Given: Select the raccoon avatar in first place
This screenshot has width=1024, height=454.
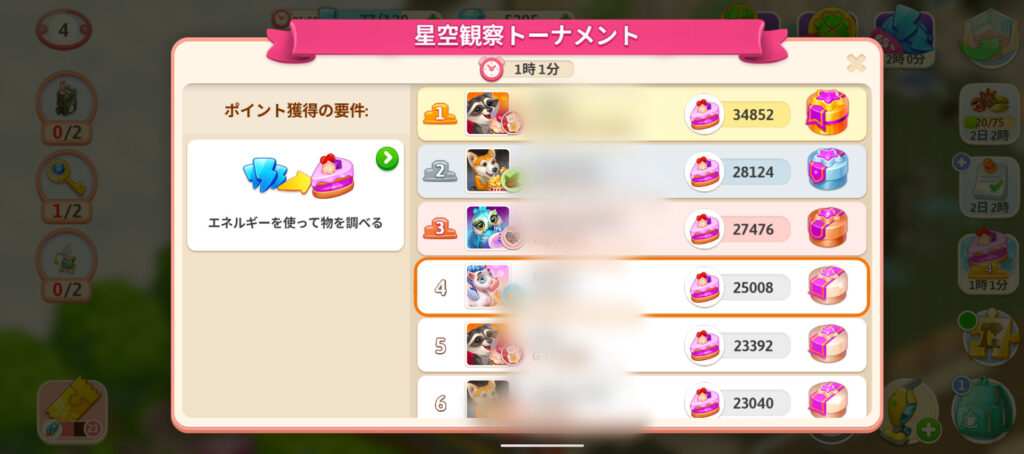Looking at the screenshot, I should coord(487,113).
